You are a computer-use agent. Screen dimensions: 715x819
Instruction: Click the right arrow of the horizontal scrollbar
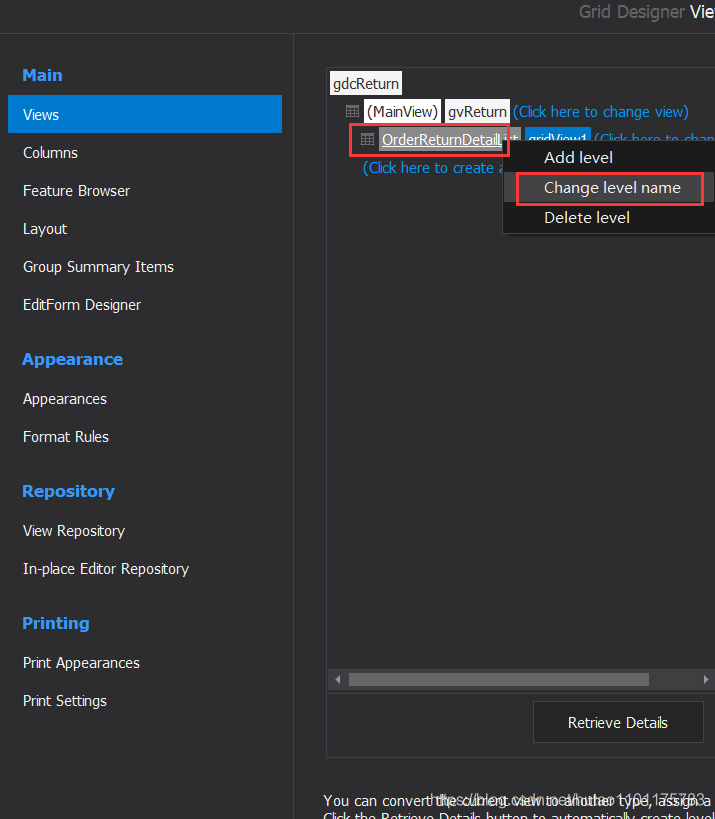pos(704,679)
